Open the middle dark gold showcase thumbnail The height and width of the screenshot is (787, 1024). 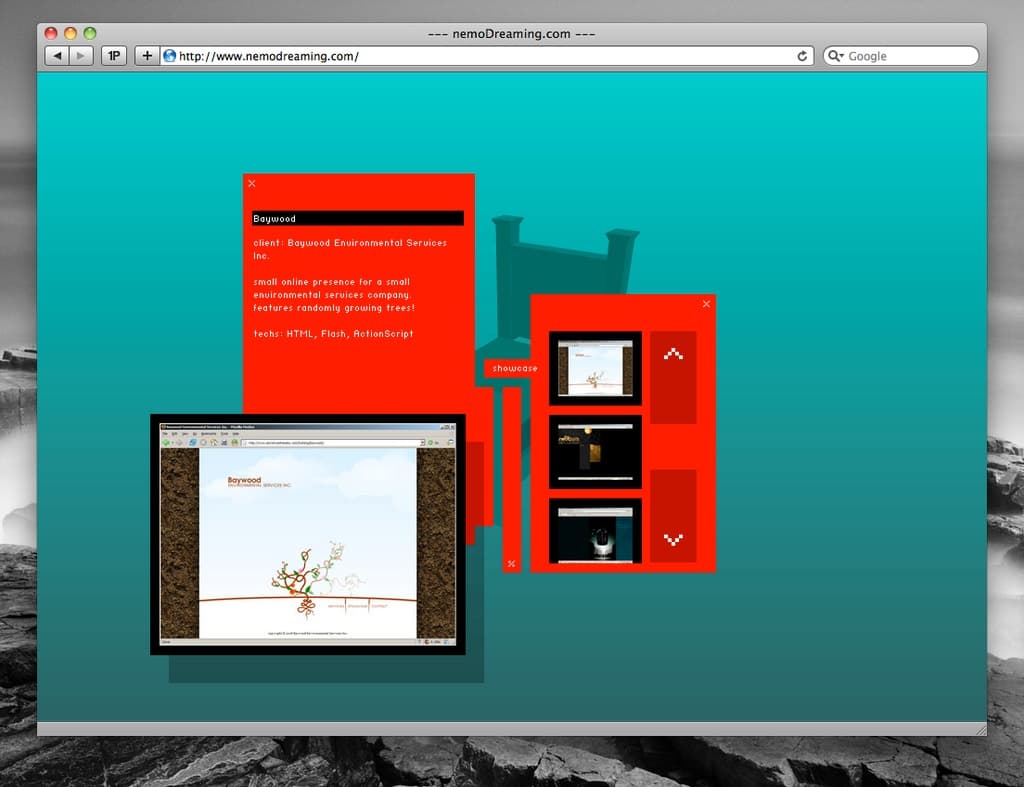coord(595,451)
